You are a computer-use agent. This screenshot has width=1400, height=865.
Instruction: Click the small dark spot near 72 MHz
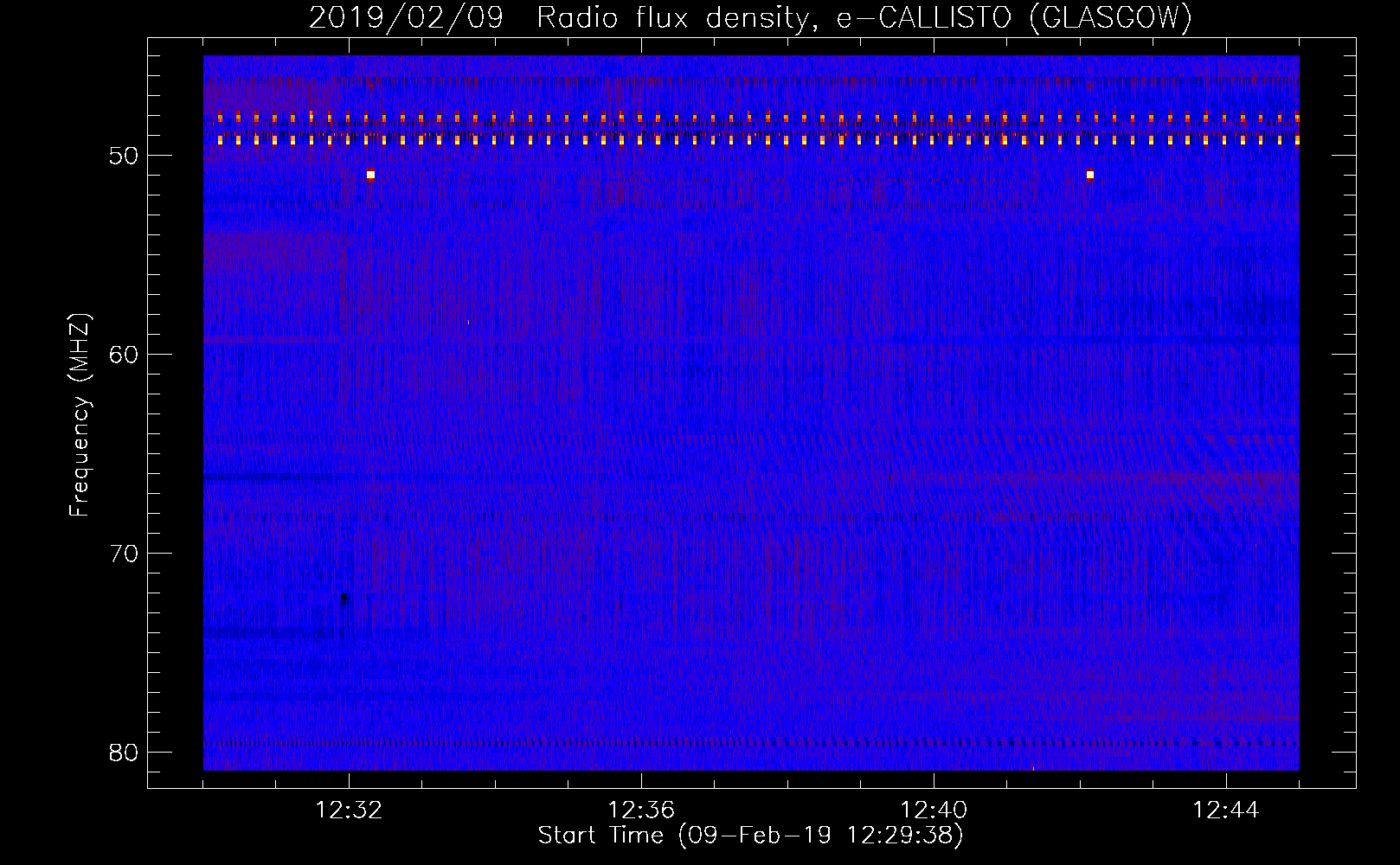point(344,598)
